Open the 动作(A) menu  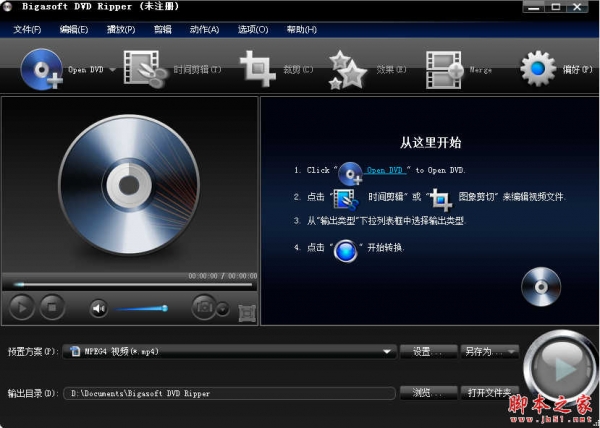204,29
